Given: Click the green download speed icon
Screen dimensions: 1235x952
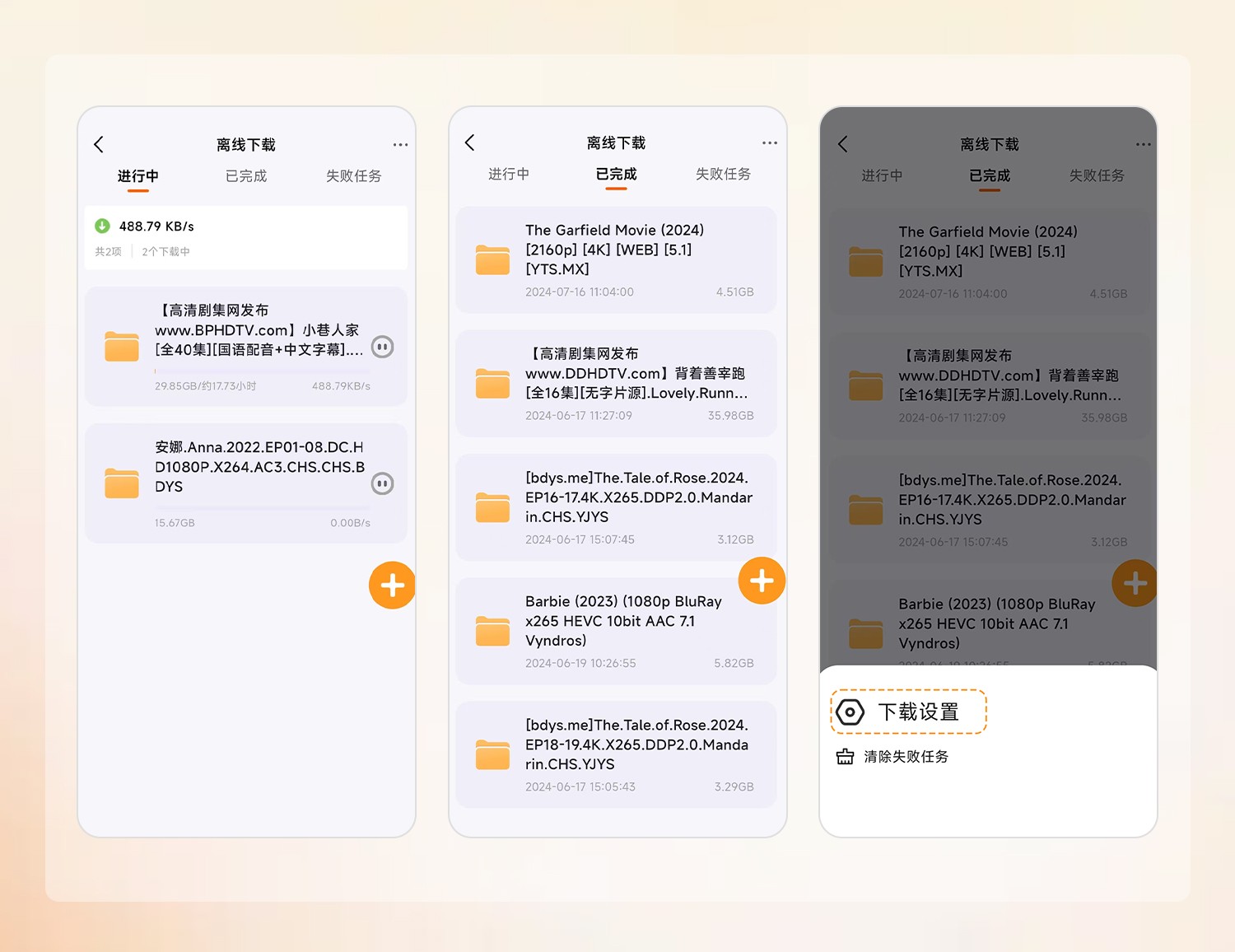Looking at the screenshot, I should click(102, 226).
